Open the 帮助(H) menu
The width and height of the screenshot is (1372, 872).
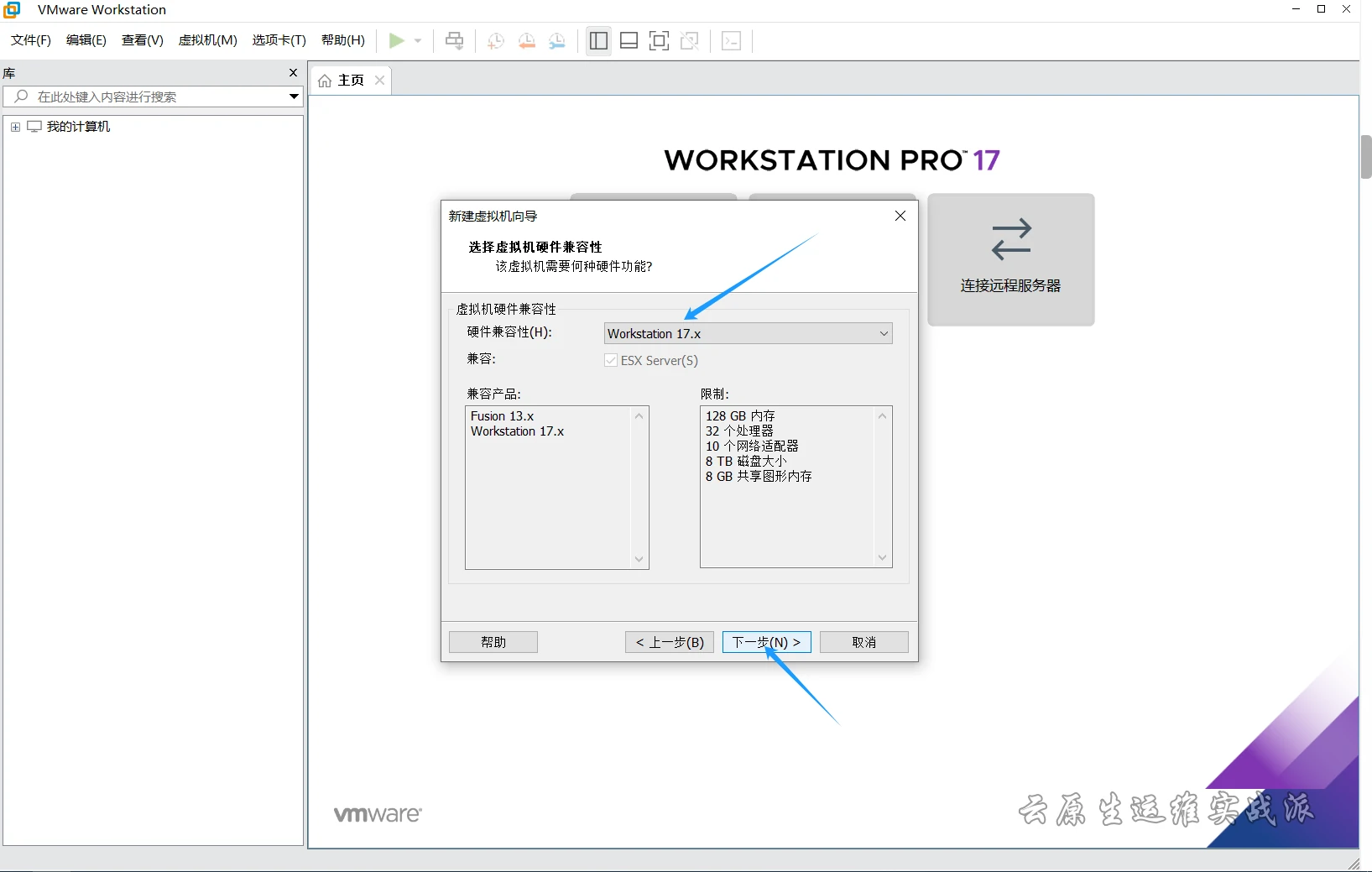tap(343, 40)
